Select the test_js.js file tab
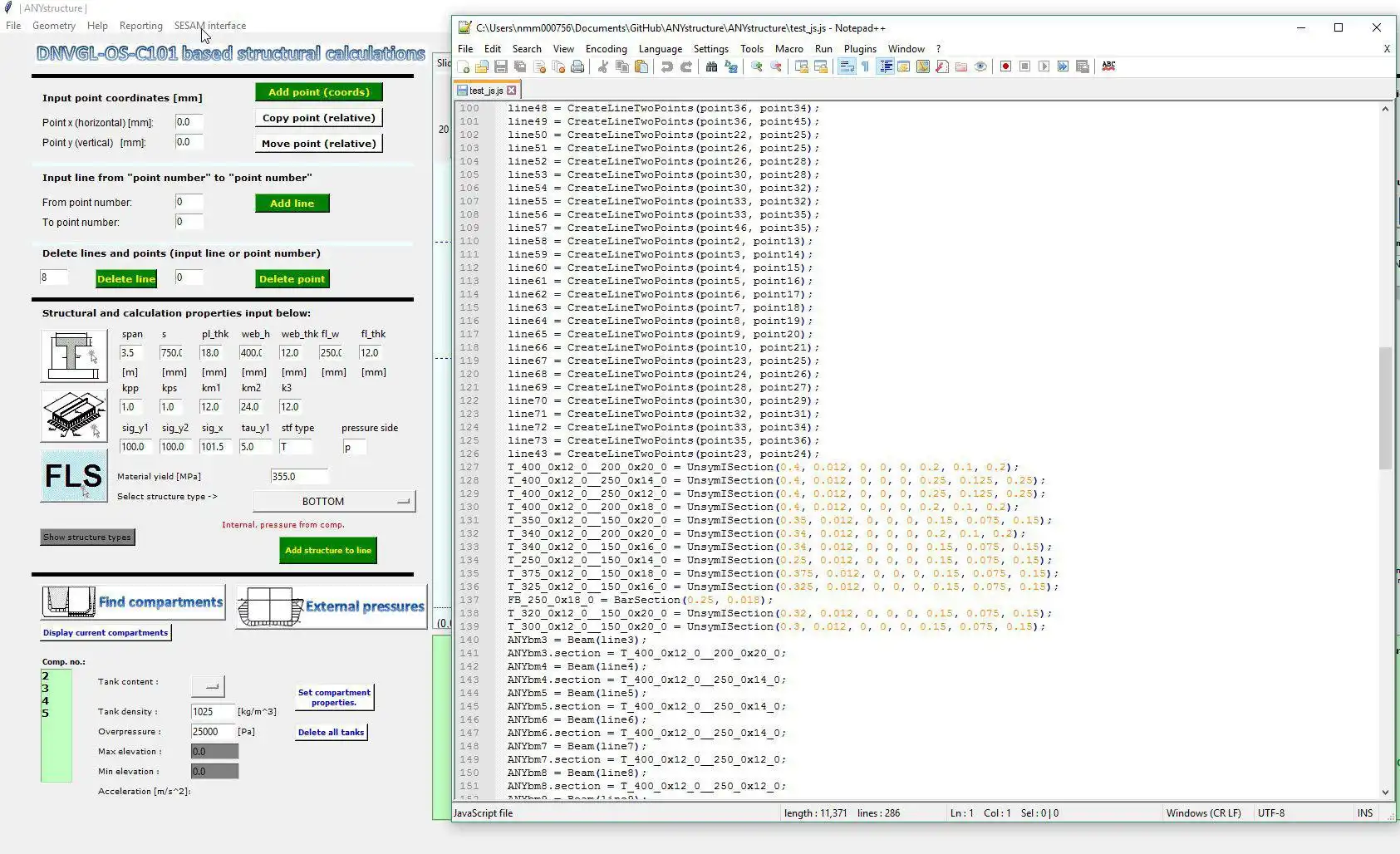Viewport: 1400px width, 854px height. (486, 91)
